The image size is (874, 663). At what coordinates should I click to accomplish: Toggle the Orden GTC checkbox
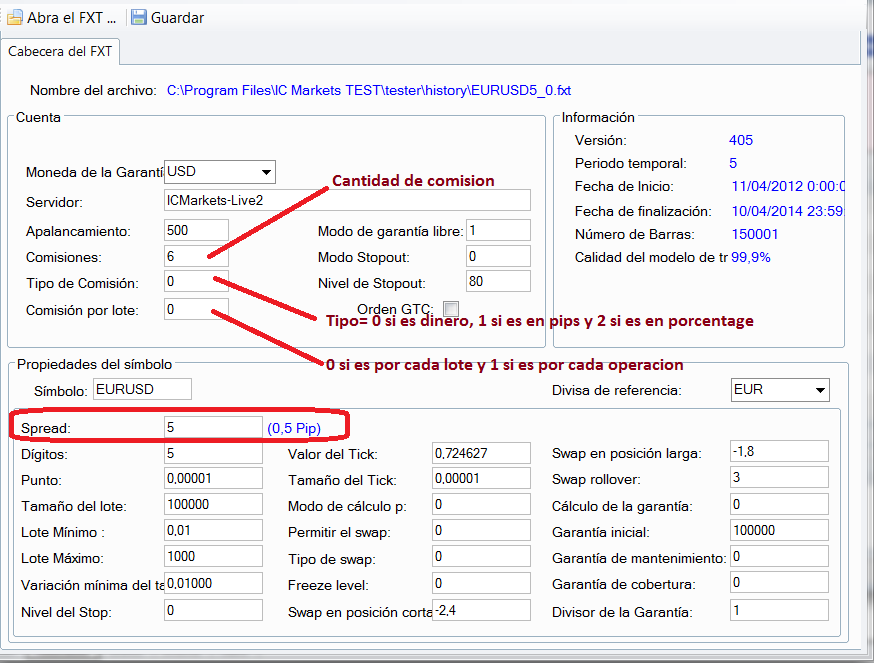pos(451,308)
